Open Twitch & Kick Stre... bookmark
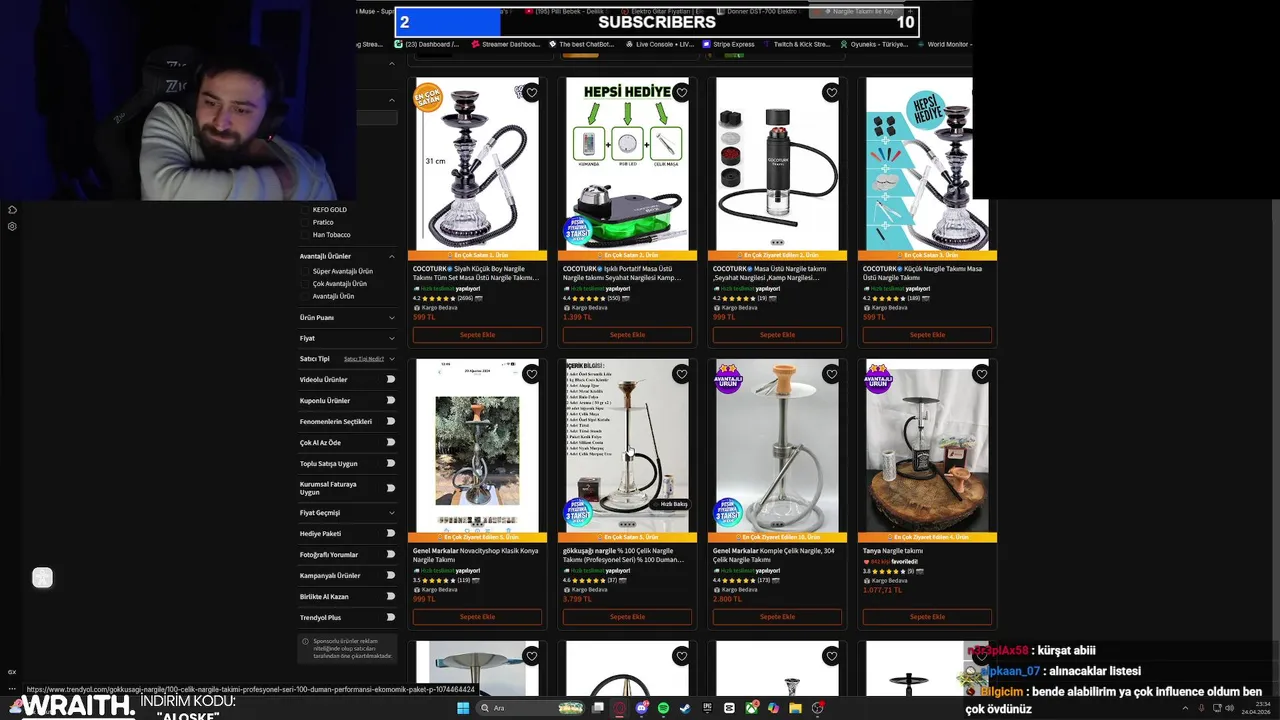The width and height of the screenshot is (1280, 720). [x=796, y=44]
